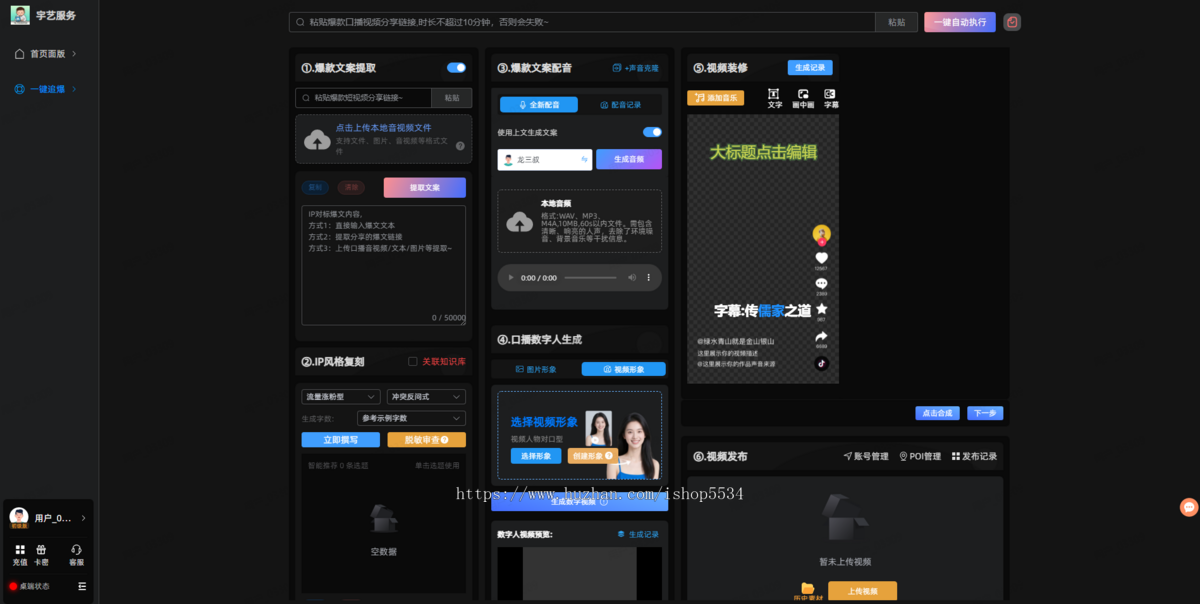Click the audio player volume mute icon
This screenshot has width=1200, height=604.
pos(632,277)
